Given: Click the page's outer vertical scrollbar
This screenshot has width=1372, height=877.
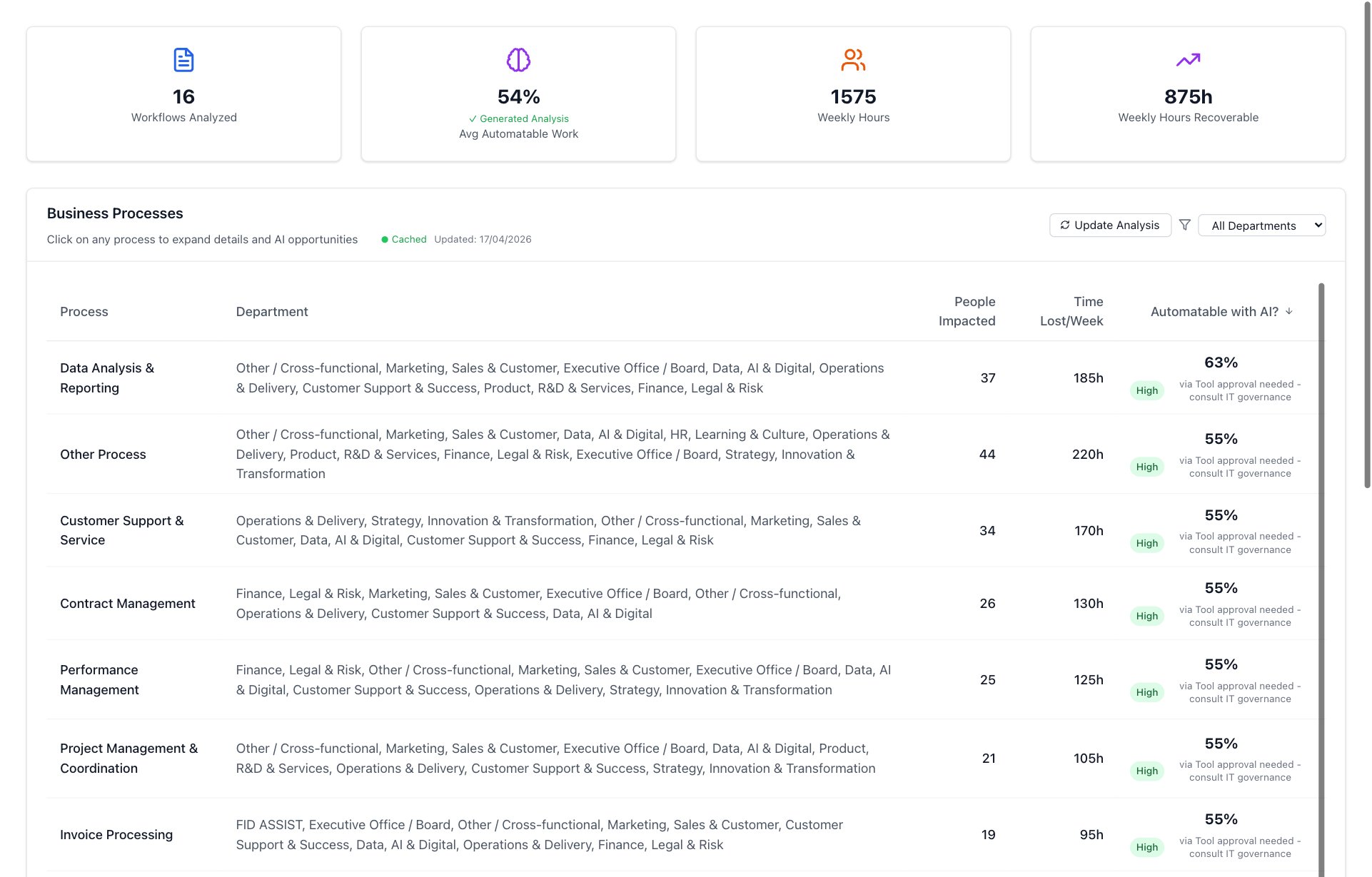Looking at the screenshot, I should [x=1367, y=246].
